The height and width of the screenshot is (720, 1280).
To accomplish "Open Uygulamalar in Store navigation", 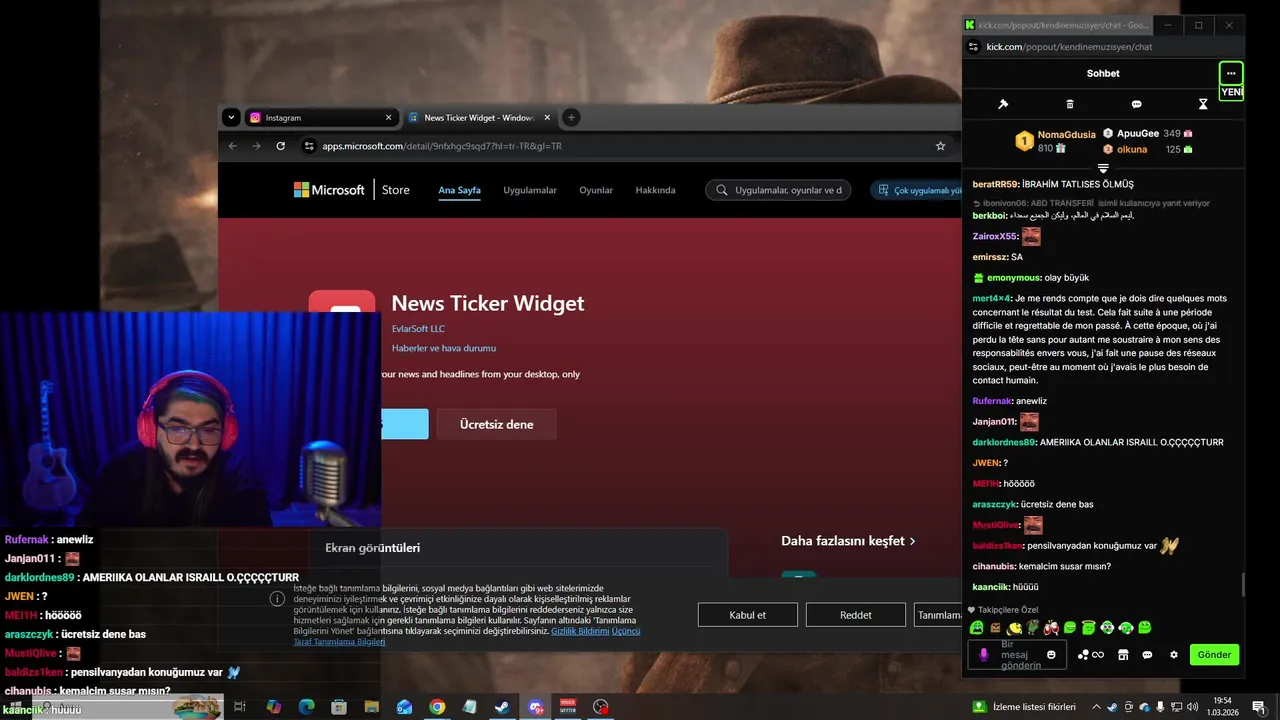I will click(530, 190).
